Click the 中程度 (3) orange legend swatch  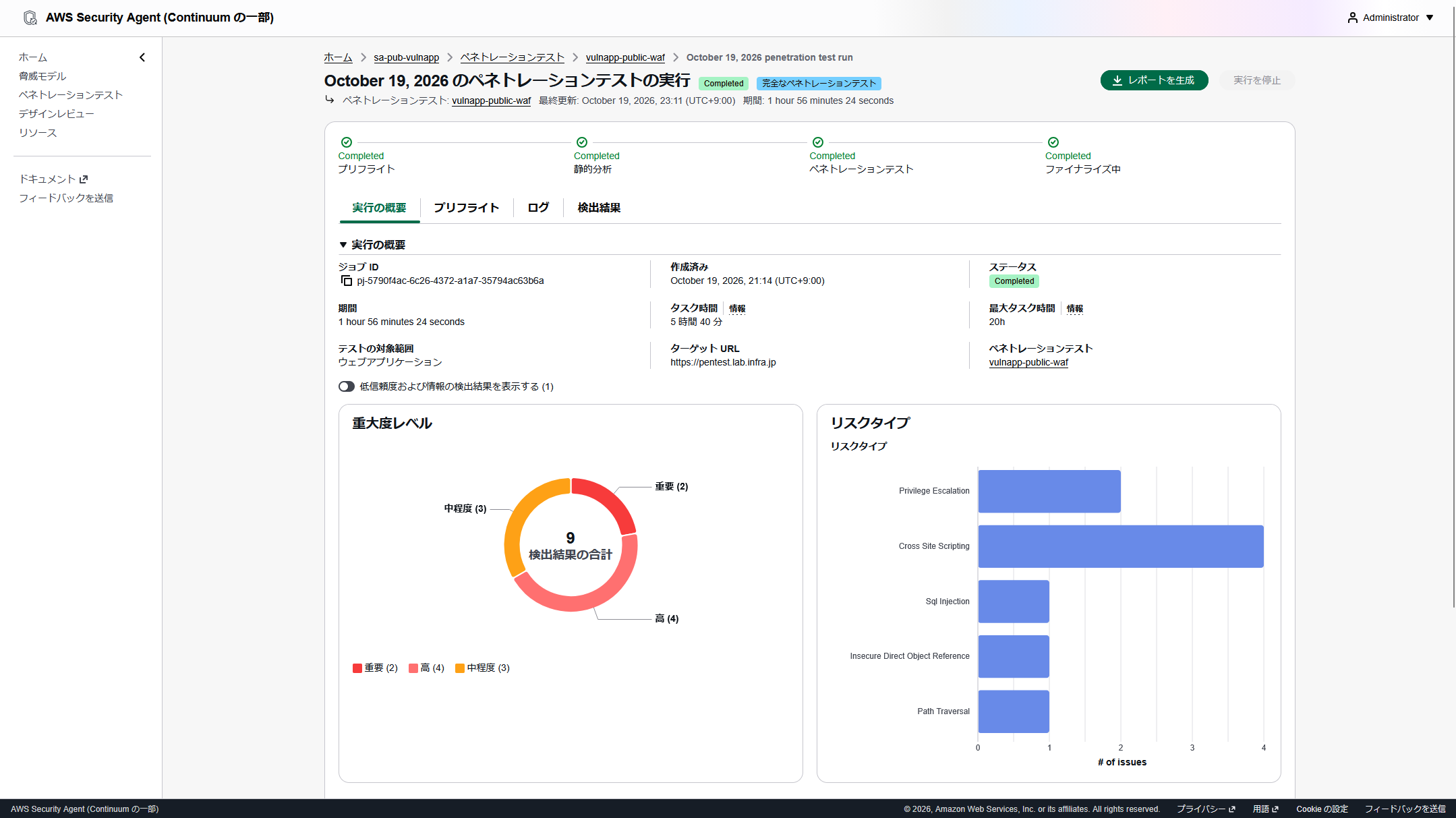tap(460, 668)
